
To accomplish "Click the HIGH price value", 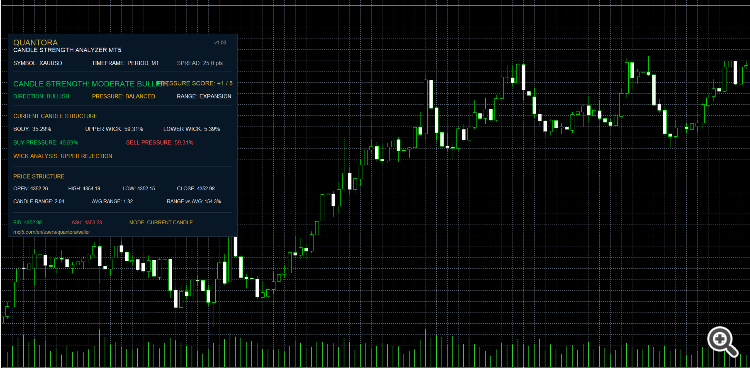I will [x=84, y=188].
